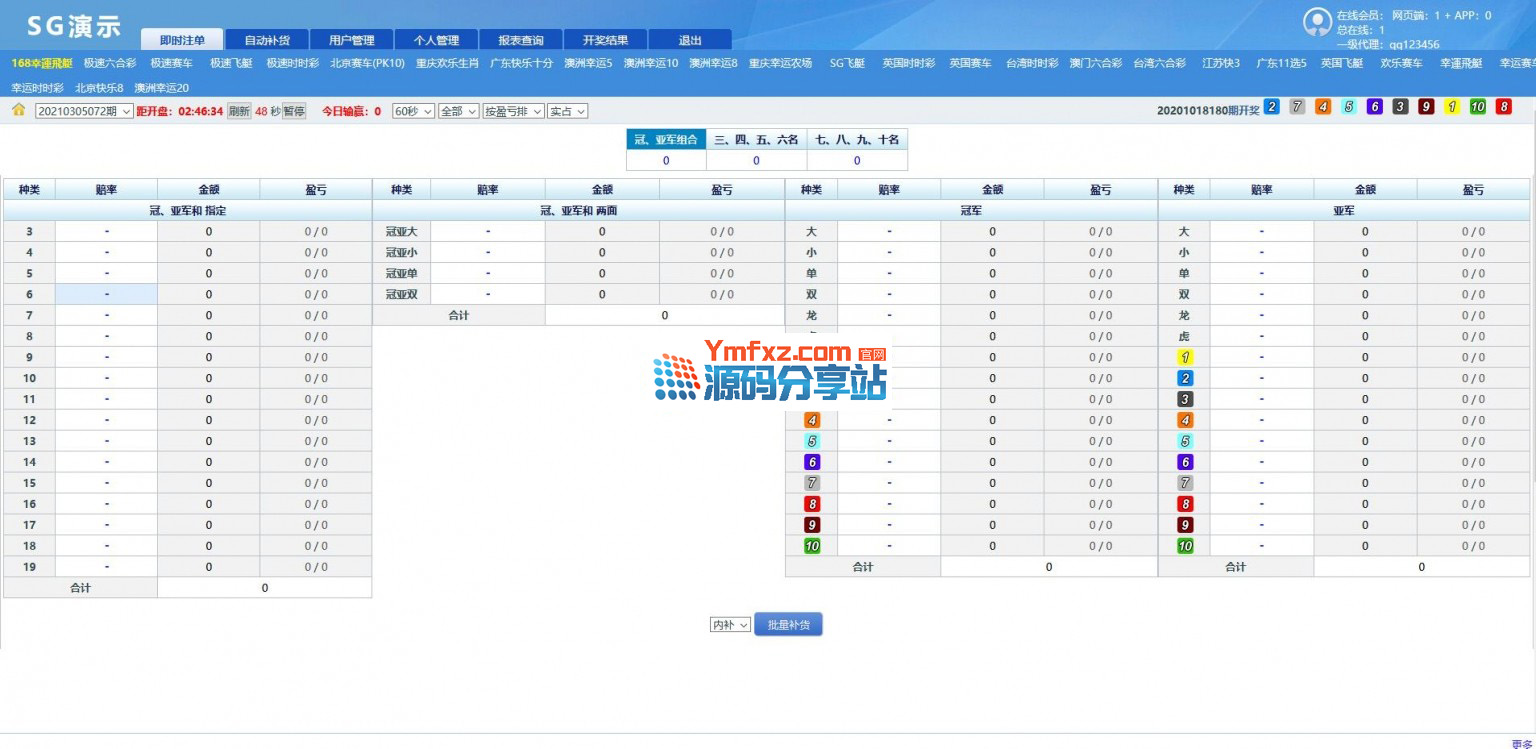
Task: Select orange ball 4 in 冠军 column
Action: 811,420
